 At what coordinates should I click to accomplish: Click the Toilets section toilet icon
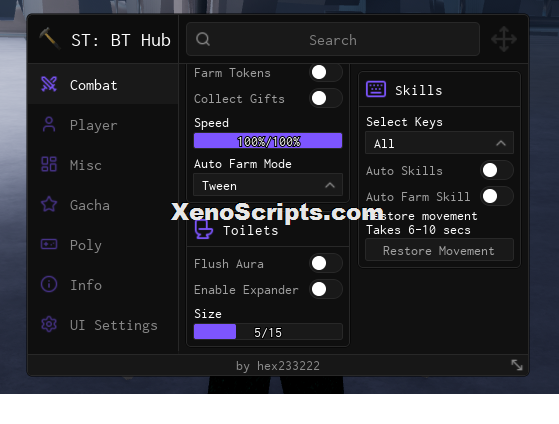point(204,229)
